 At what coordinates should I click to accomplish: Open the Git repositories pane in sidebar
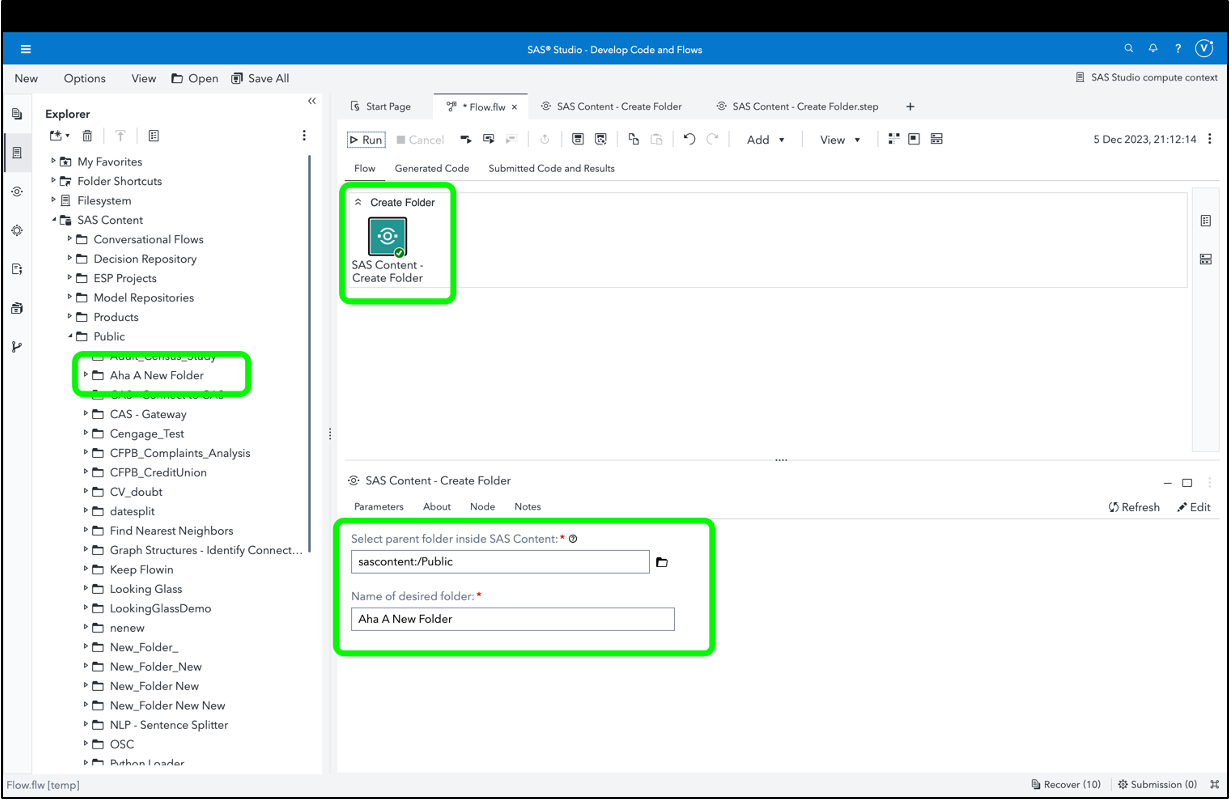17,347
